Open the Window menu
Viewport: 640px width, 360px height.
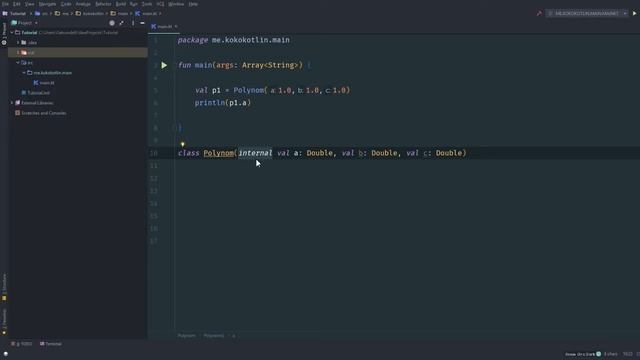tap(176, 4)
